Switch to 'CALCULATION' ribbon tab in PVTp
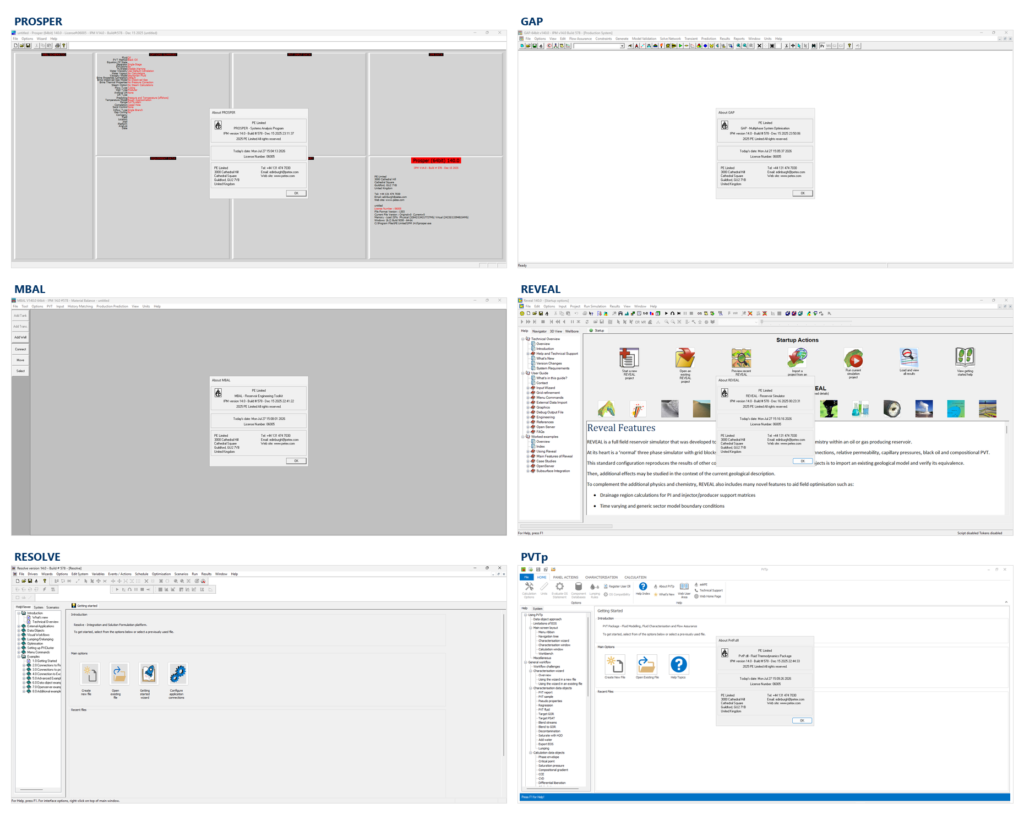The image size is (1024, 814). 635,578
